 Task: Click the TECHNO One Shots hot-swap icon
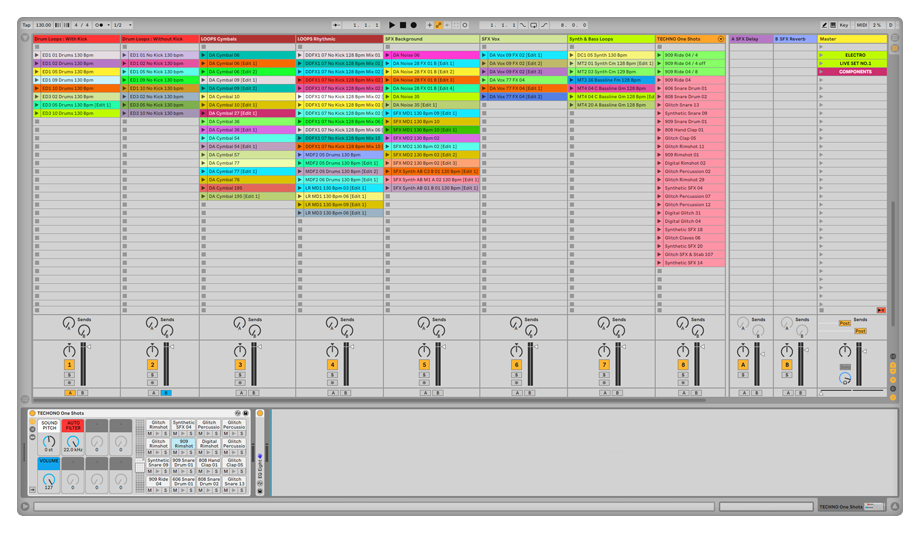pos(238,413)
